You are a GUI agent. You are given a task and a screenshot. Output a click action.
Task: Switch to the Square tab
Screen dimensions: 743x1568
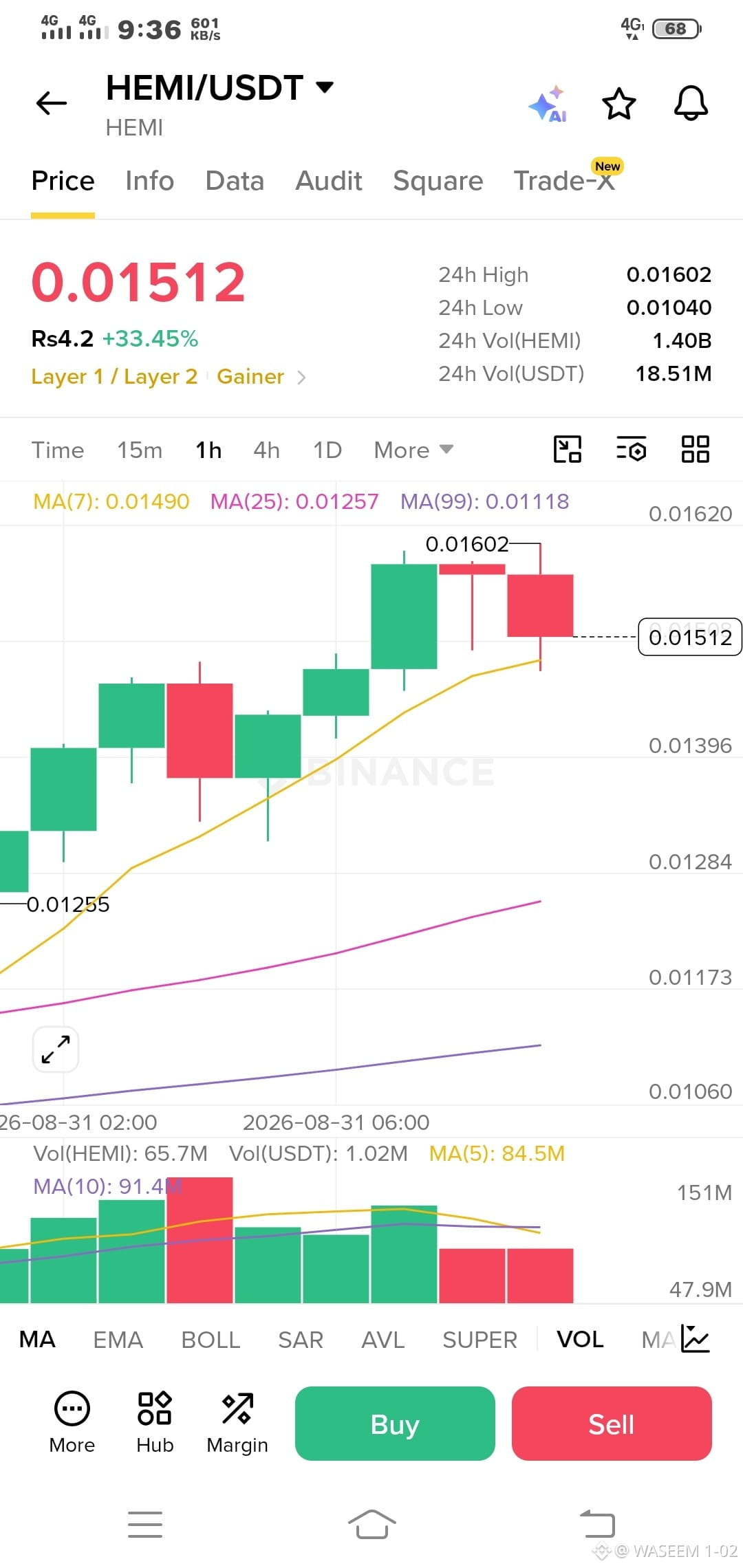[438, 181]
